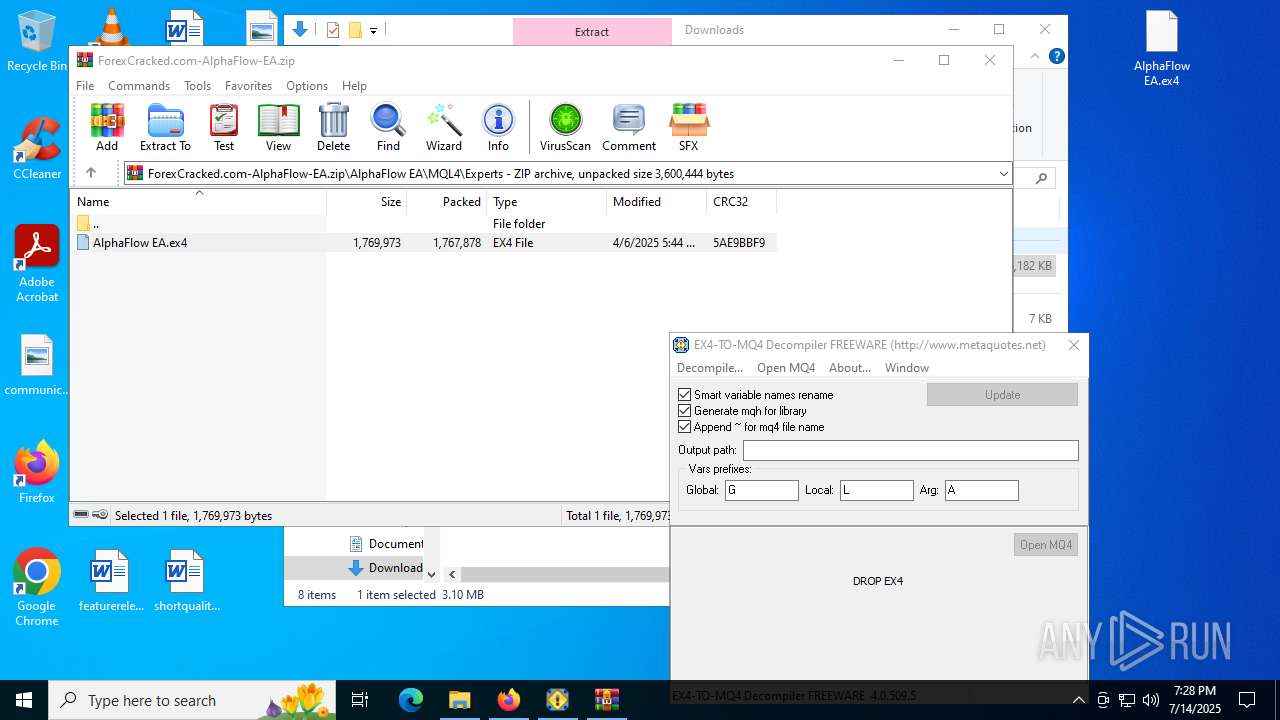Click the Open MQ4 button

click(1046, 545)
